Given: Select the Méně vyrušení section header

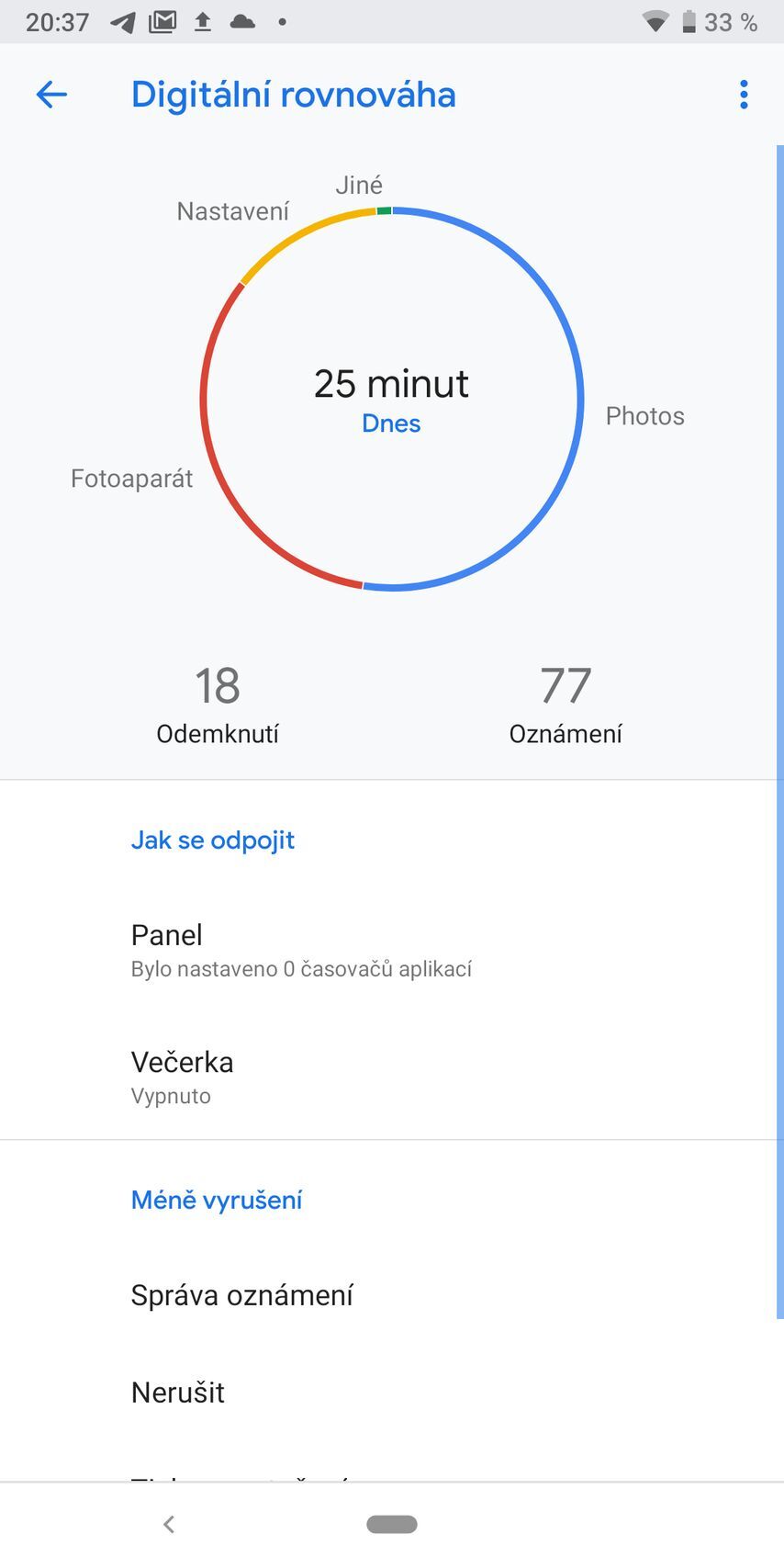Looking at the screenshot, I should [x=217, y=1200].
